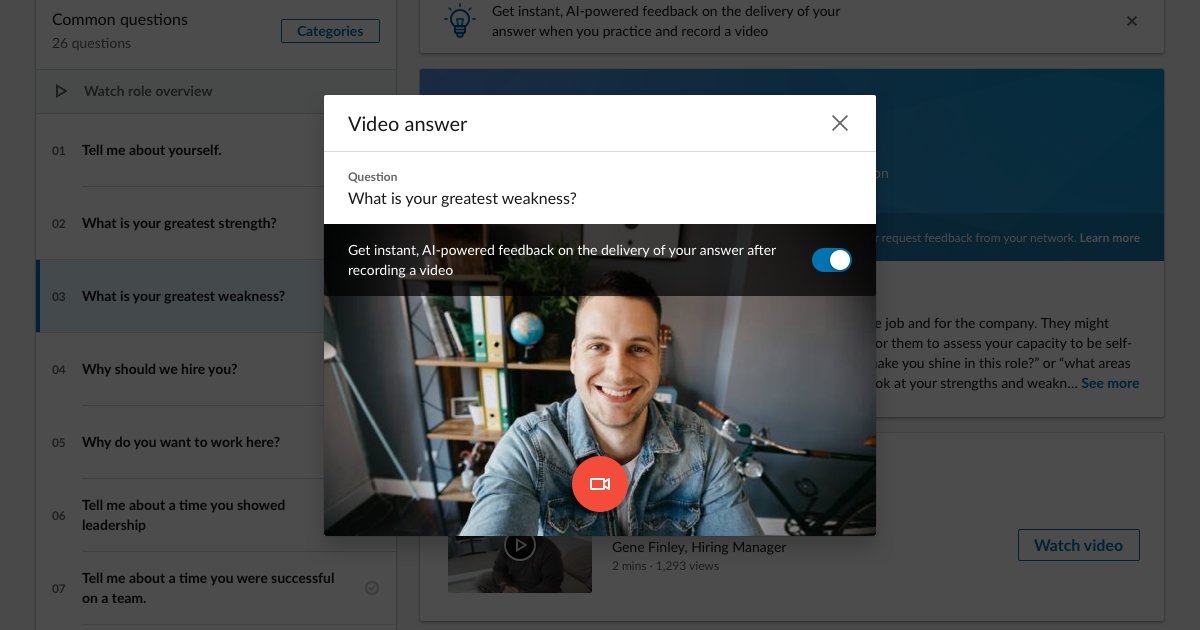Start recording with the red camera button
1200x630 pixels.
[600, 484]
